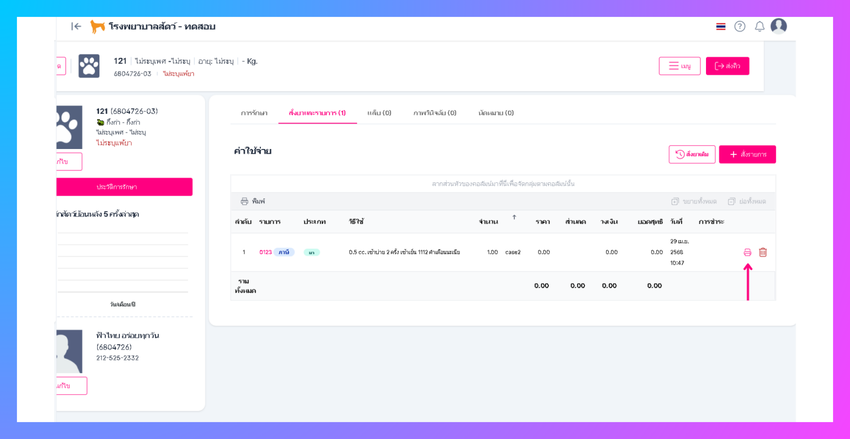Print the order row with the printer icon
This screenshot has height=439, width=850.
[x=748, y=252]
